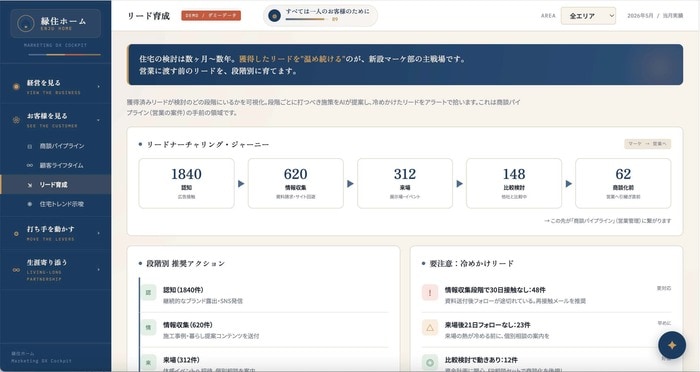Click the 情報収集段階で30日接触なし:48件 alert
The height and width of the screenshot is (372, 700).
coord(546,295)
